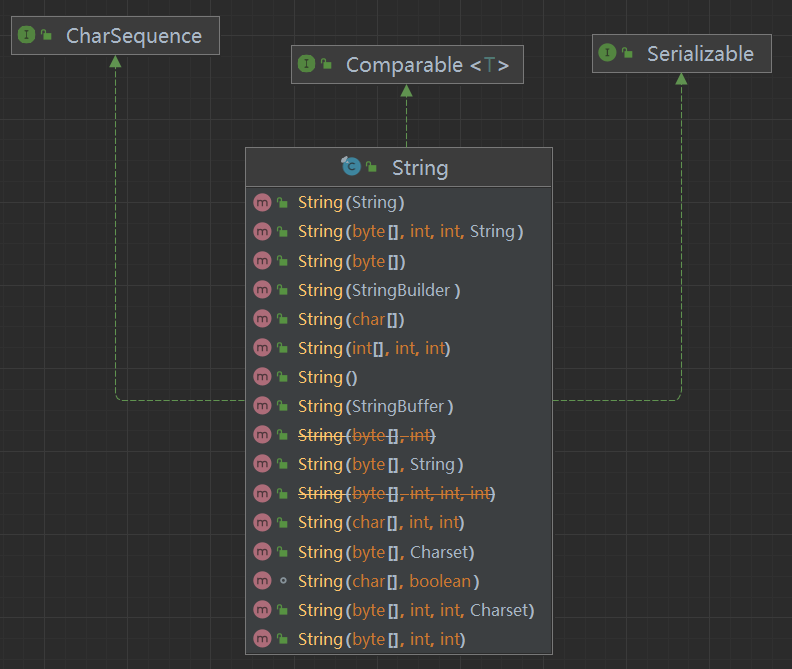Click method icon beside String() constructor
The image size is (792, 669).
tap(262, 377)
